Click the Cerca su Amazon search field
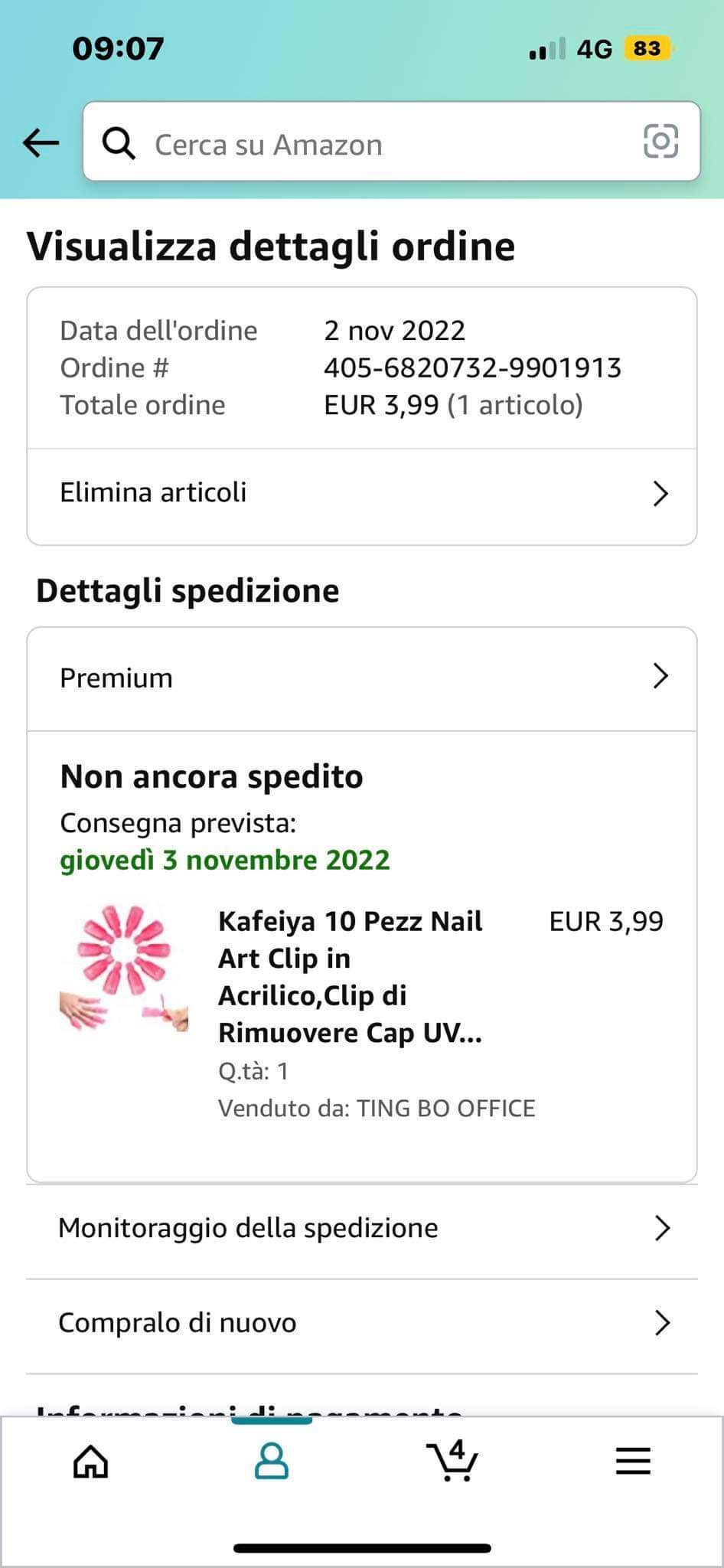This screenshot has height=1568, width=724. [x=383, y=144]
